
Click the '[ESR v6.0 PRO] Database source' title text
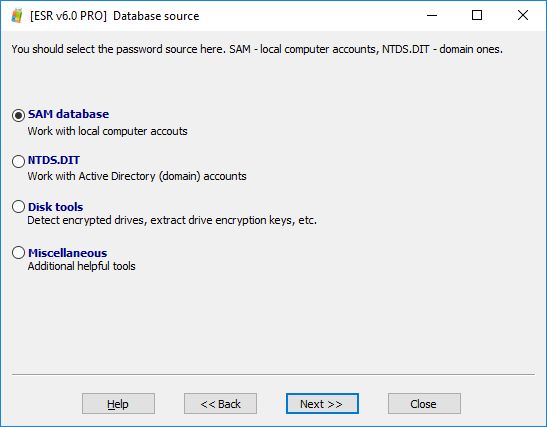tap(115, 16)
